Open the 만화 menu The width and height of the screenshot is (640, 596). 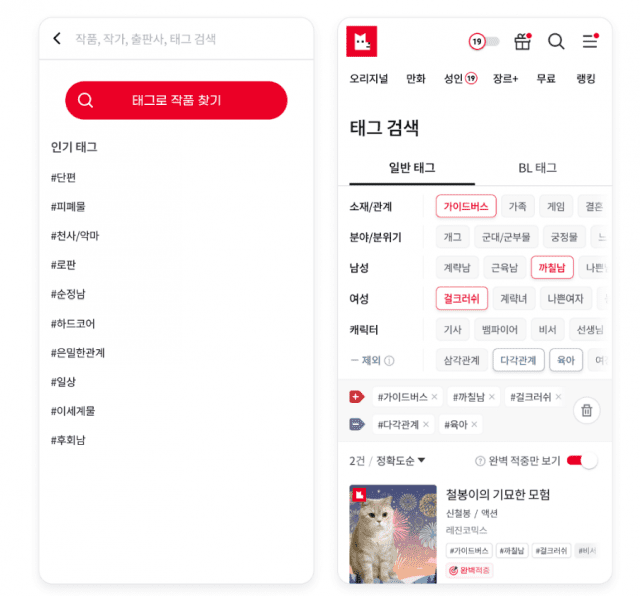[x=416, y=78]
